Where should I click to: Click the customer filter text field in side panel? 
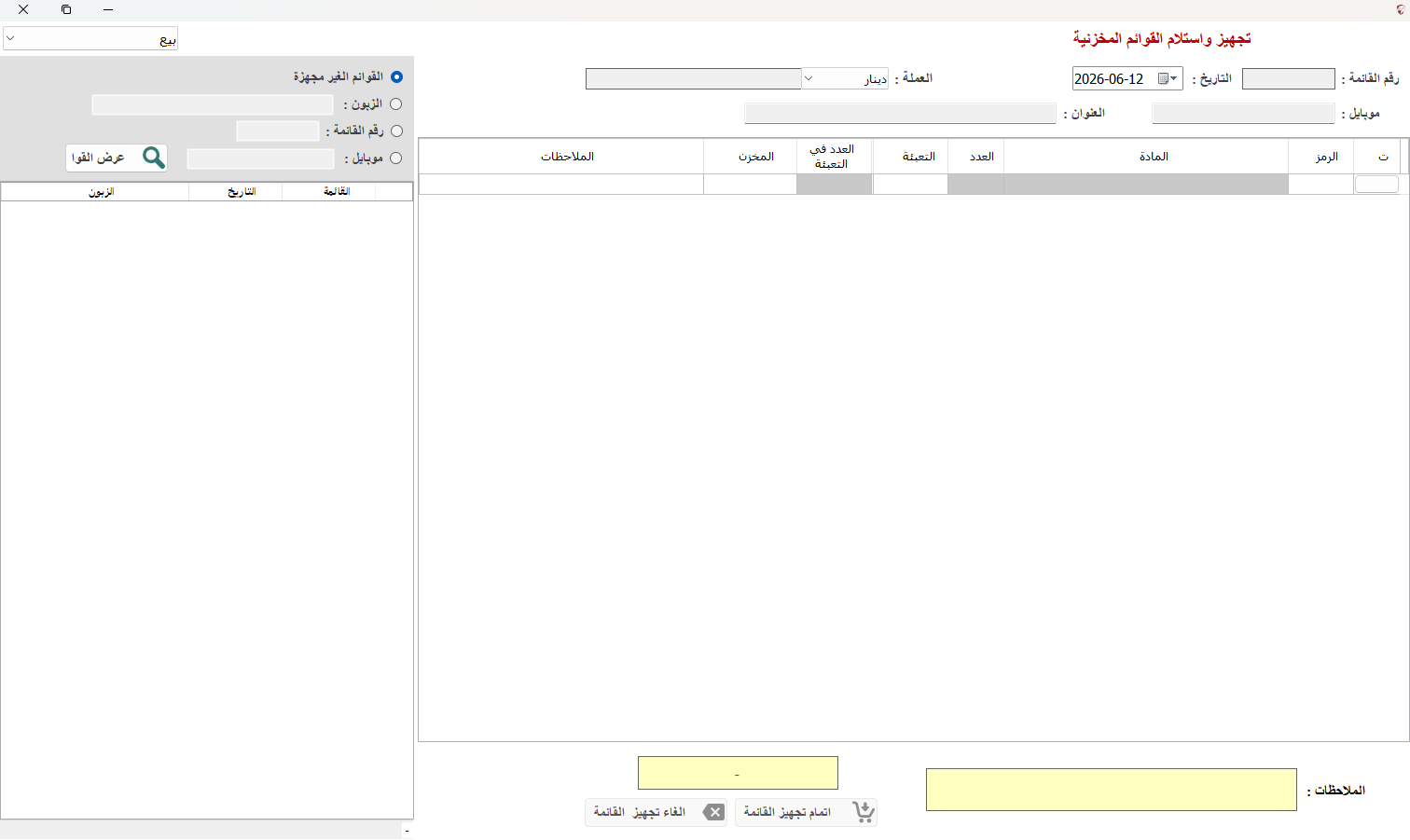point(213,104)
